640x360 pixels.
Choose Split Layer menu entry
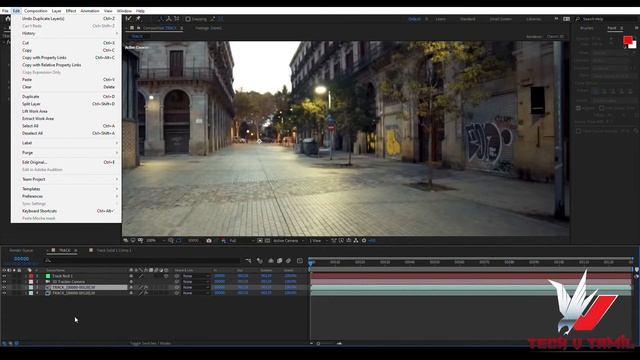point(66,104)
